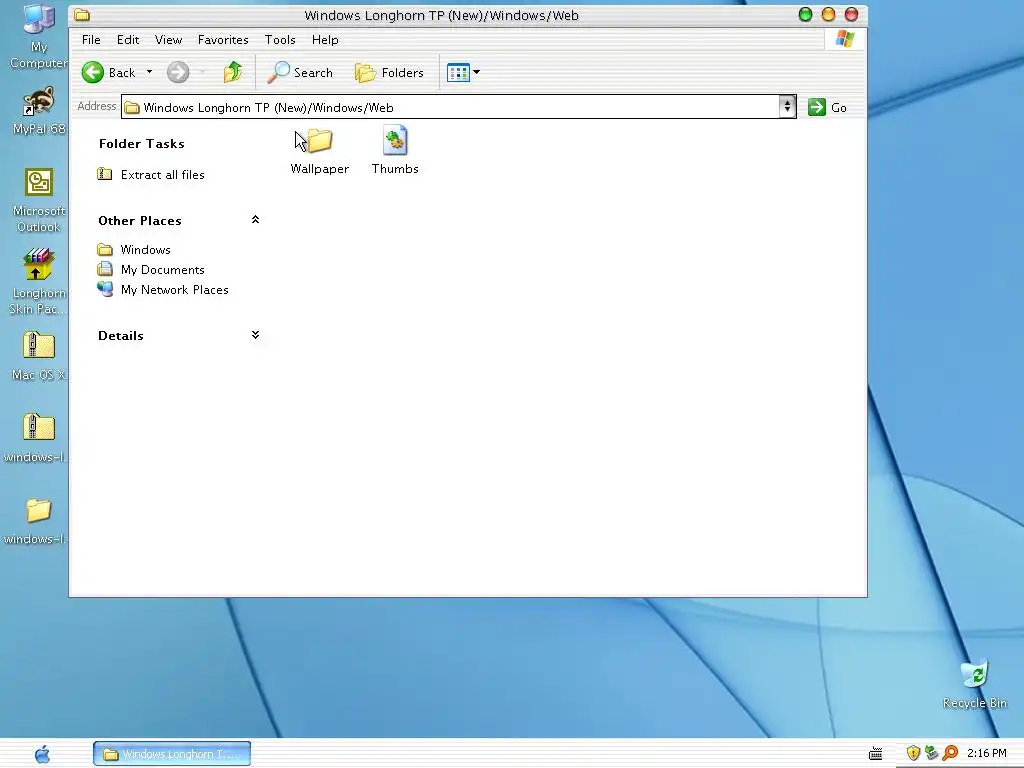Click the security shield tray icon
Viewport: 1024px width, 768px height.
913,753
